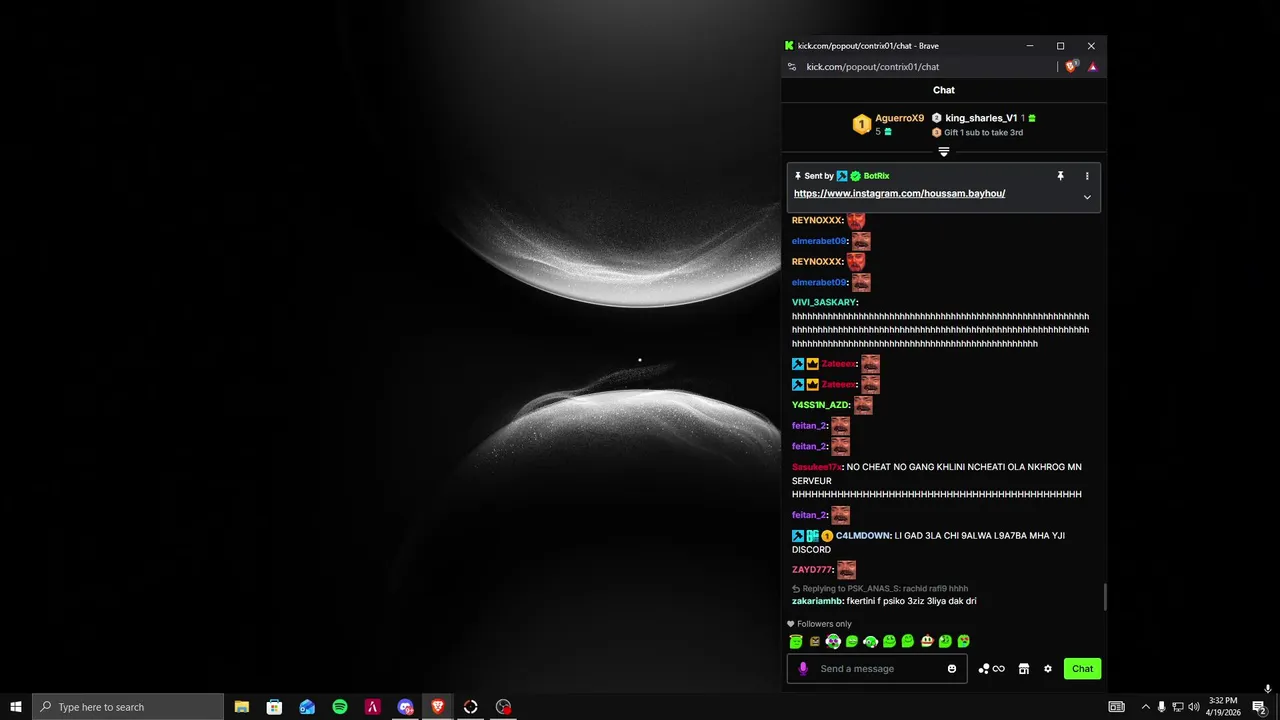1280x720 pixels.
Task: Click username Y4SS1N_AZD in chat
Action: [x=820, y=405]
